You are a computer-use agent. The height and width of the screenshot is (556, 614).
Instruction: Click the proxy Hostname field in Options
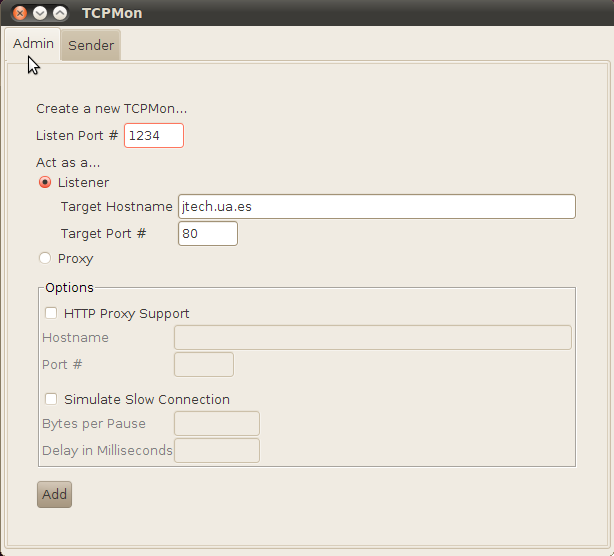[373, 338]
